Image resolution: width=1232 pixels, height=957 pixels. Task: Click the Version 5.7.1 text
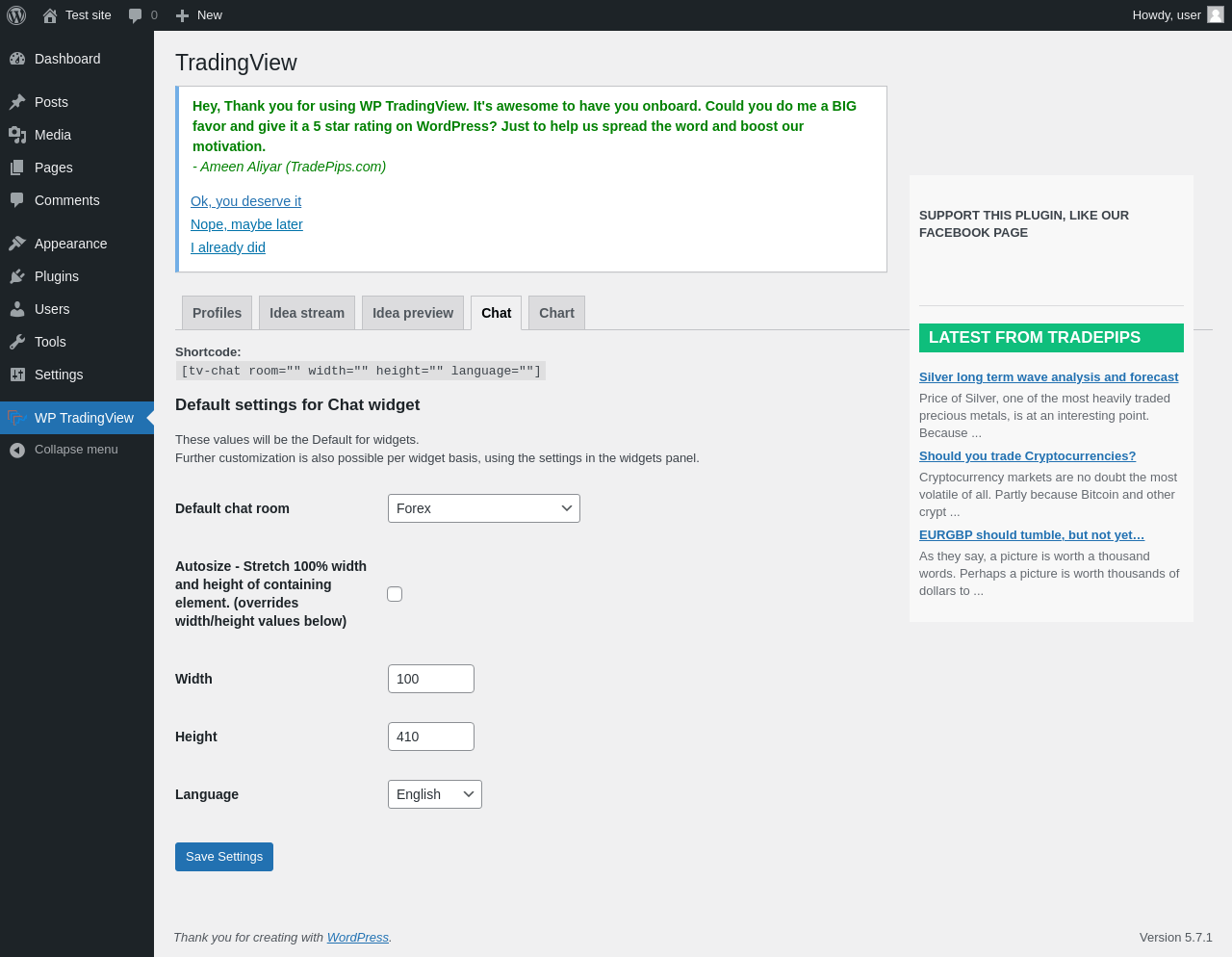point(1176,938)
